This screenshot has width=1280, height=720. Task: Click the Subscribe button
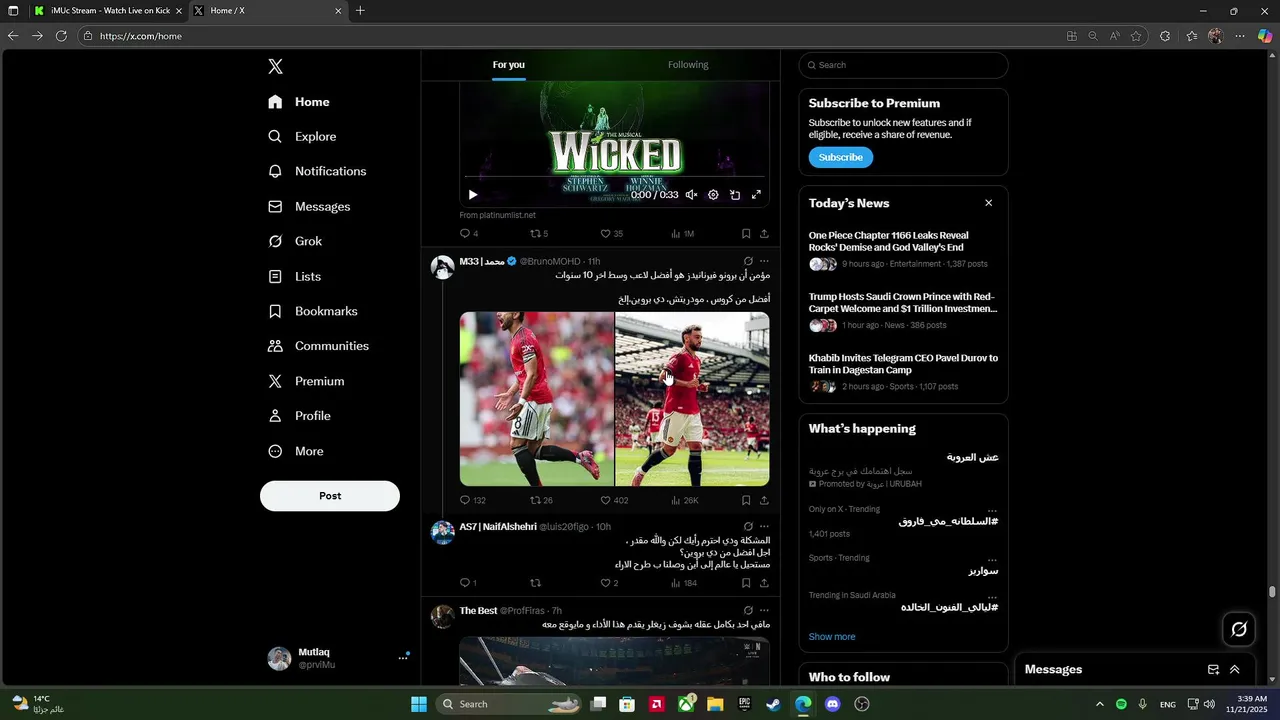click(x=841, y=158)
